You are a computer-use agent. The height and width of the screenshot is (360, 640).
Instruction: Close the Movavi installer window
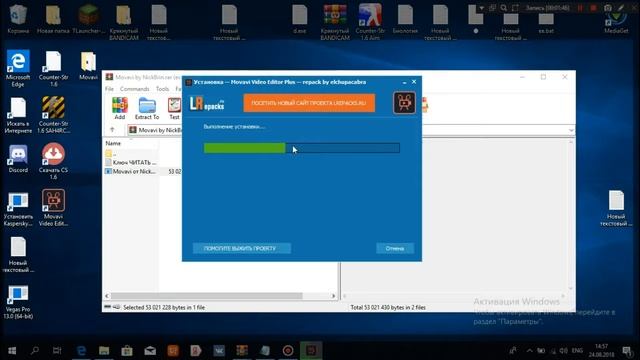[x=414, y=82]
